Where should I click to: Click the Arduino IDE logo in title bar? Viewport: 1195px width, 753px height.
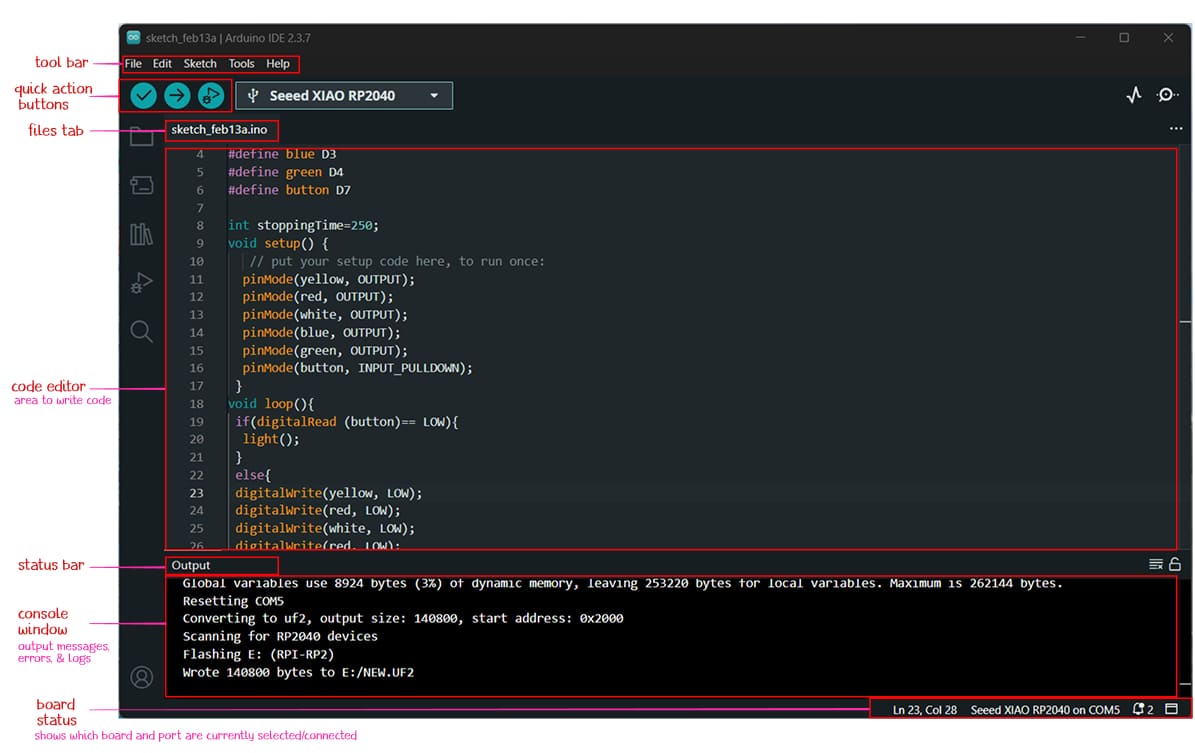[x=133, y=37]
